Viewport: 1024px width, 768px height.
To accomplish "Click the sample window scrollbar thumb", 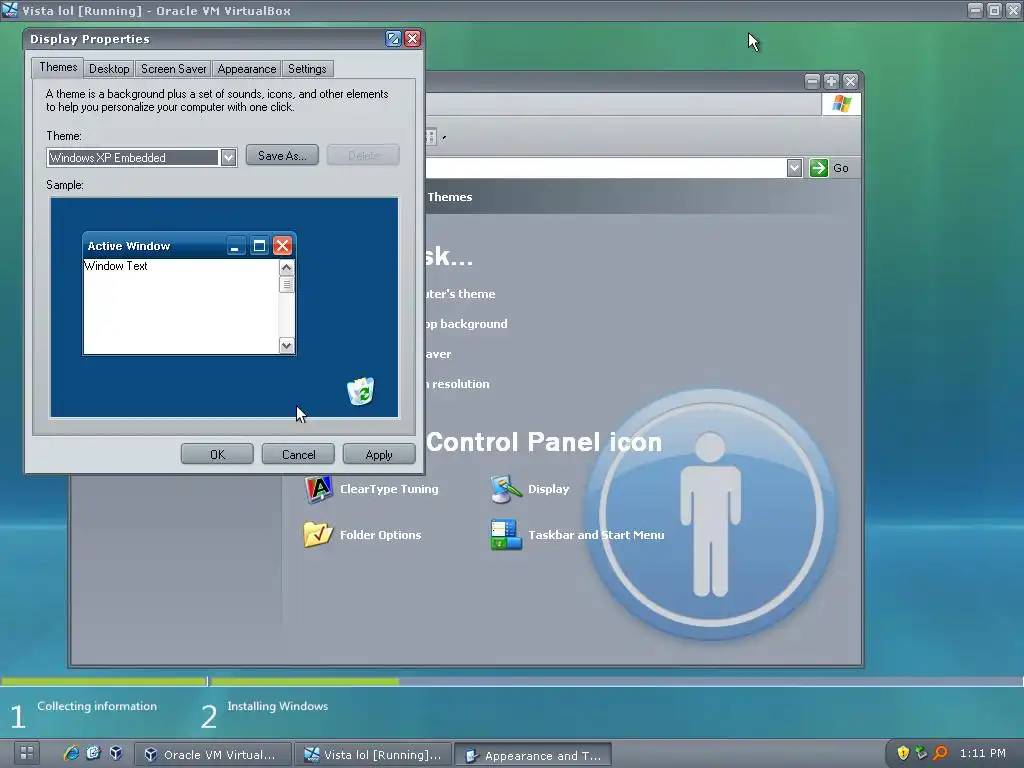I will (x=287, y=284).
